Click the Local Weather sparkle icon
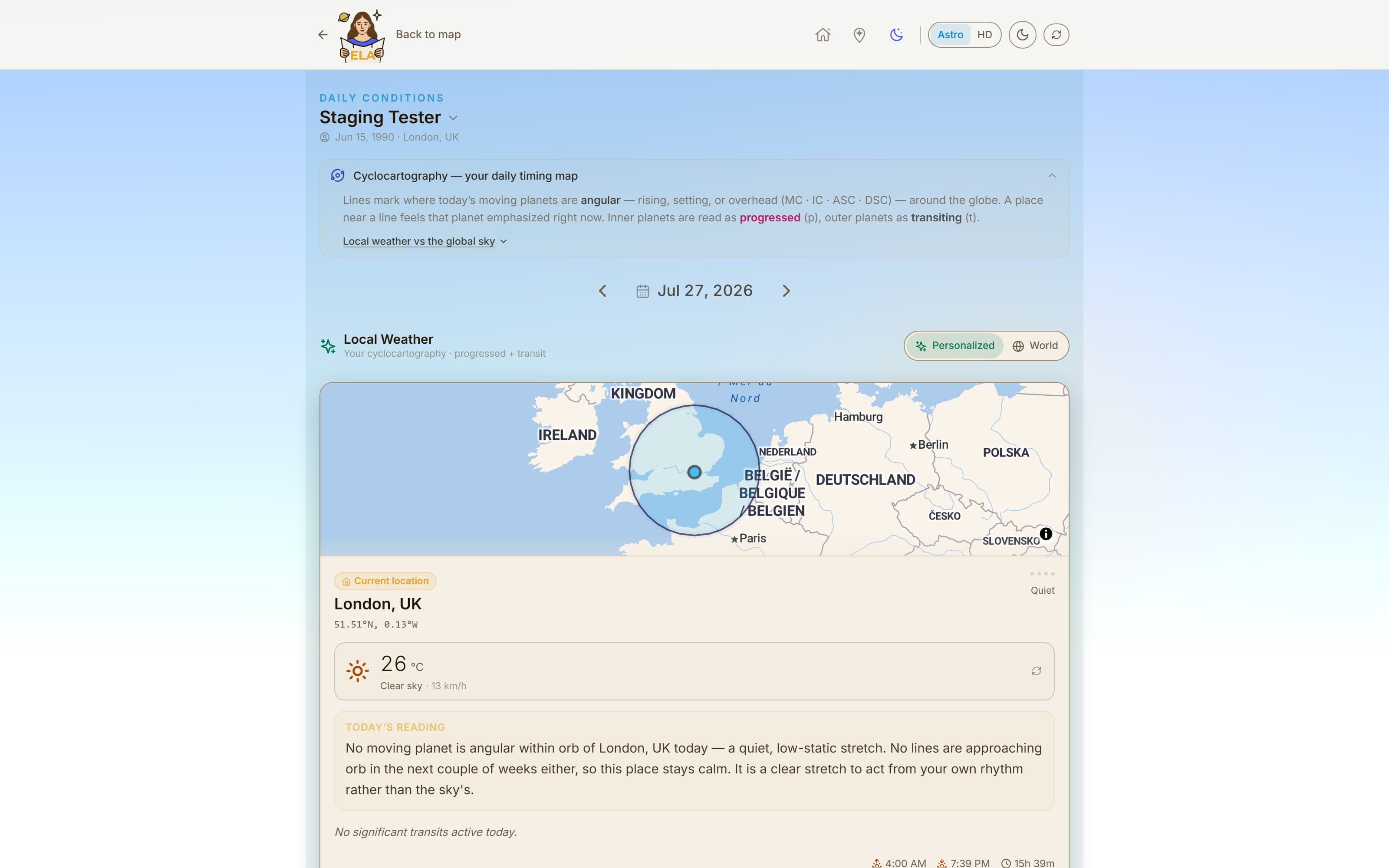1389x868 pixels. (328, 345)
